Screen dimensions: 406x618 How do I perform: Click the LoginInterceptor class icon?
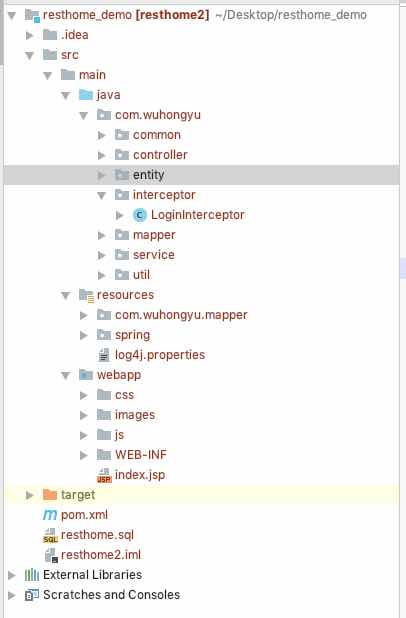coord(139,215)
